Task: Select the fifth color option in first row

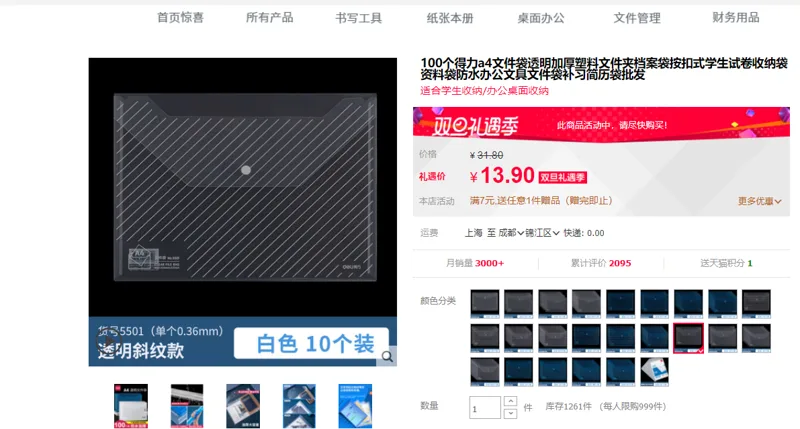Action: [620, 304]
